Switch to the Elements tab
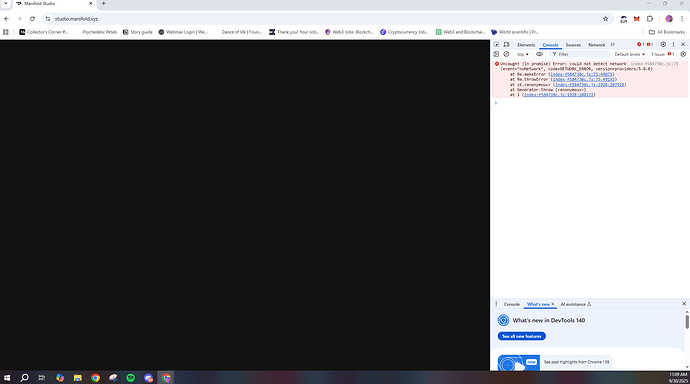This screenshot has width=690, height=384. pos(526,45)
